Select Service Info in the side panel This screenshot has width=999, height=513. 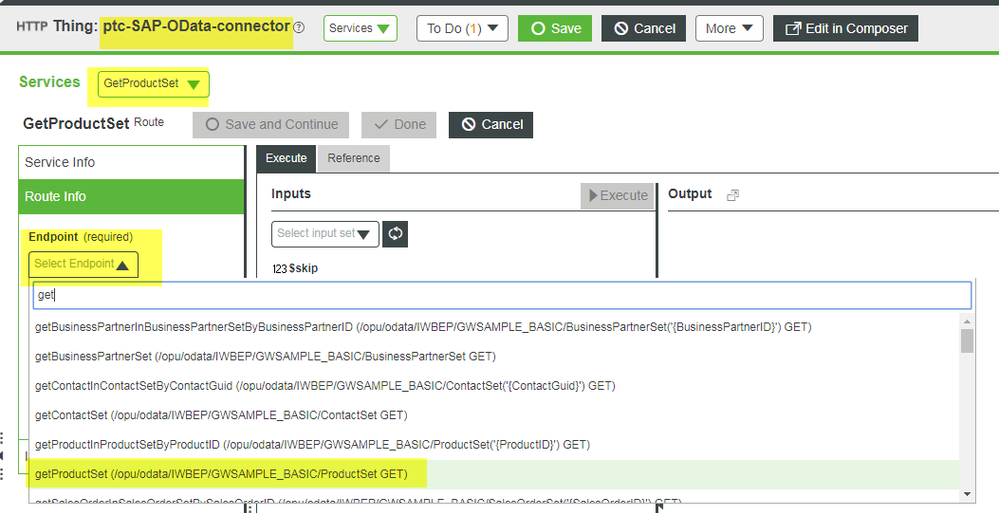coord(131,163)
